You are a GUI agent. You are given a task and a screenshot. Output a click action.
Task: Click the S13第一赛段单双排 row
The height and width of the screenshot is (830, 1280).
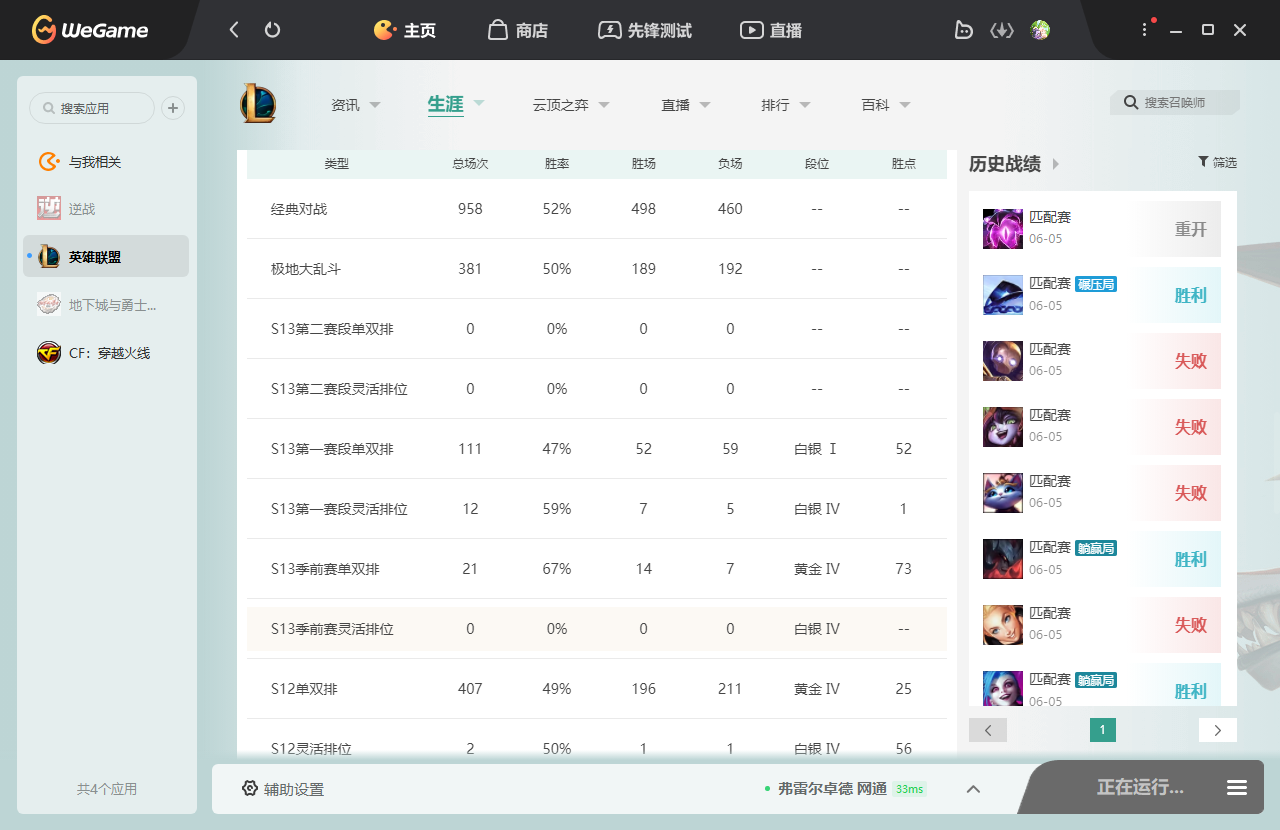click(597, 449)
